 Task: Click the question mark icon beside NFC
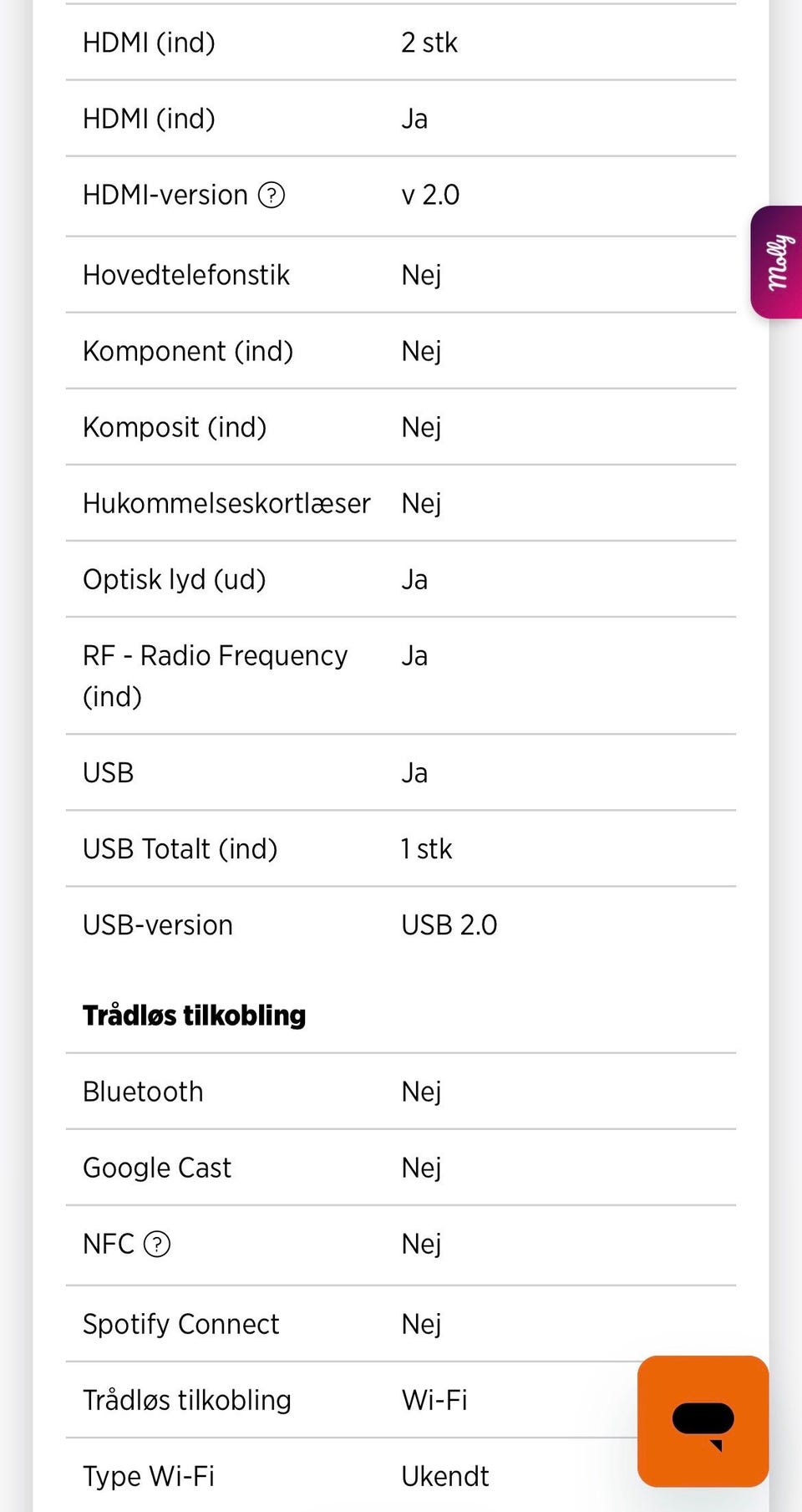pos(157,1245)
